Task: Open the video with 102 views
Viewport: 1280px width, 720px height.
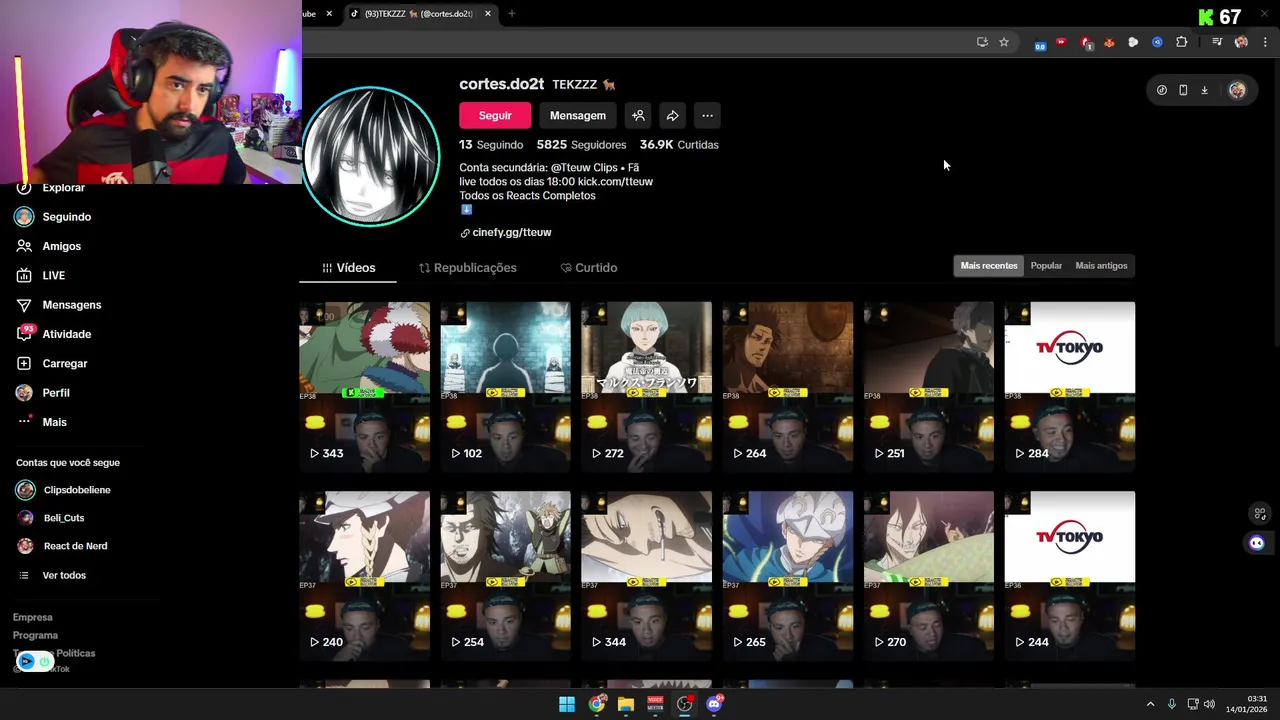Action: click(505, 386)
